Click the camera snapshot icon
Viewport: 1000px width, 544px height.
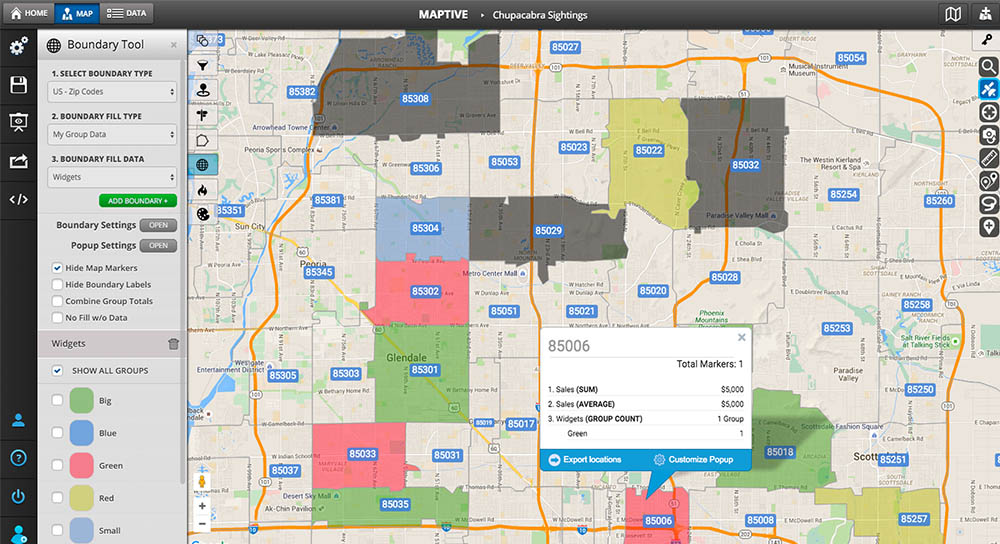click(x=989, y=135)
